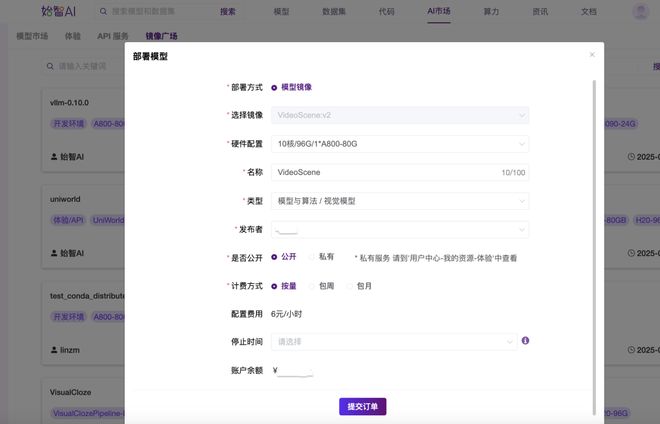The image size is (660, 424).
Task: Open the uniworld image card
Action: point(83,227)
